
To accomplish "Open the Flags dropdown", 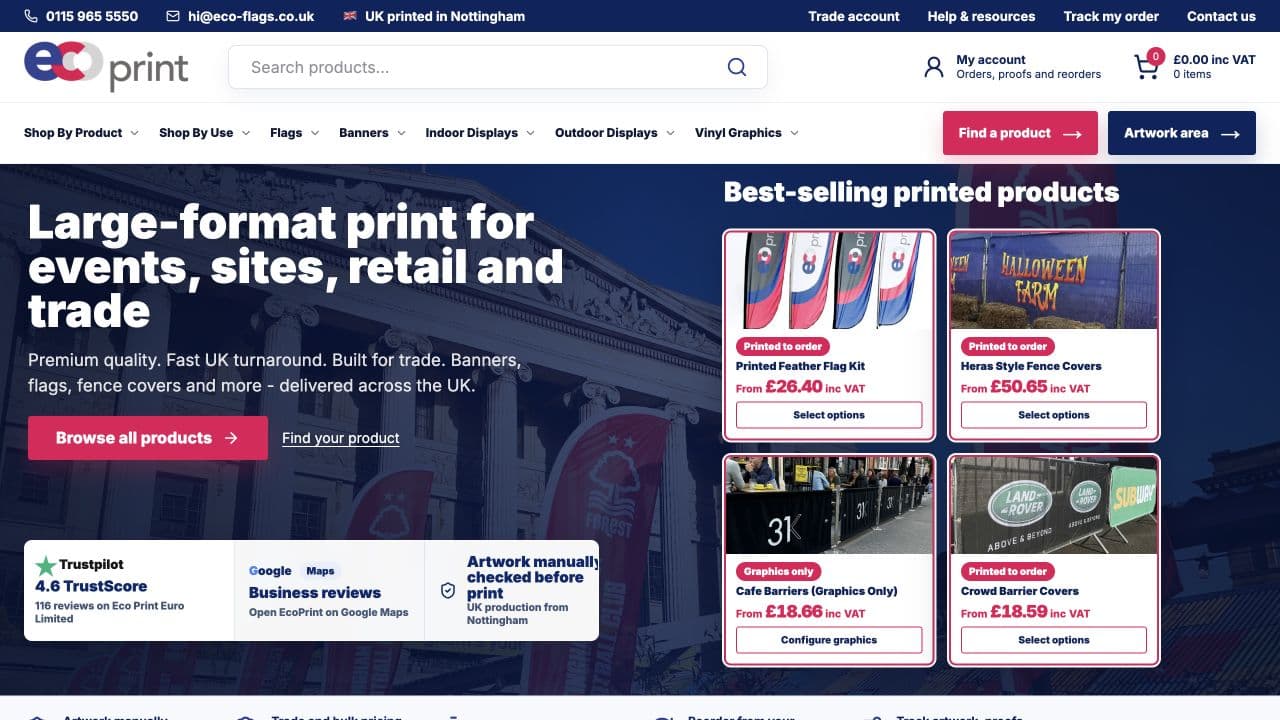I will pos(294,133).
